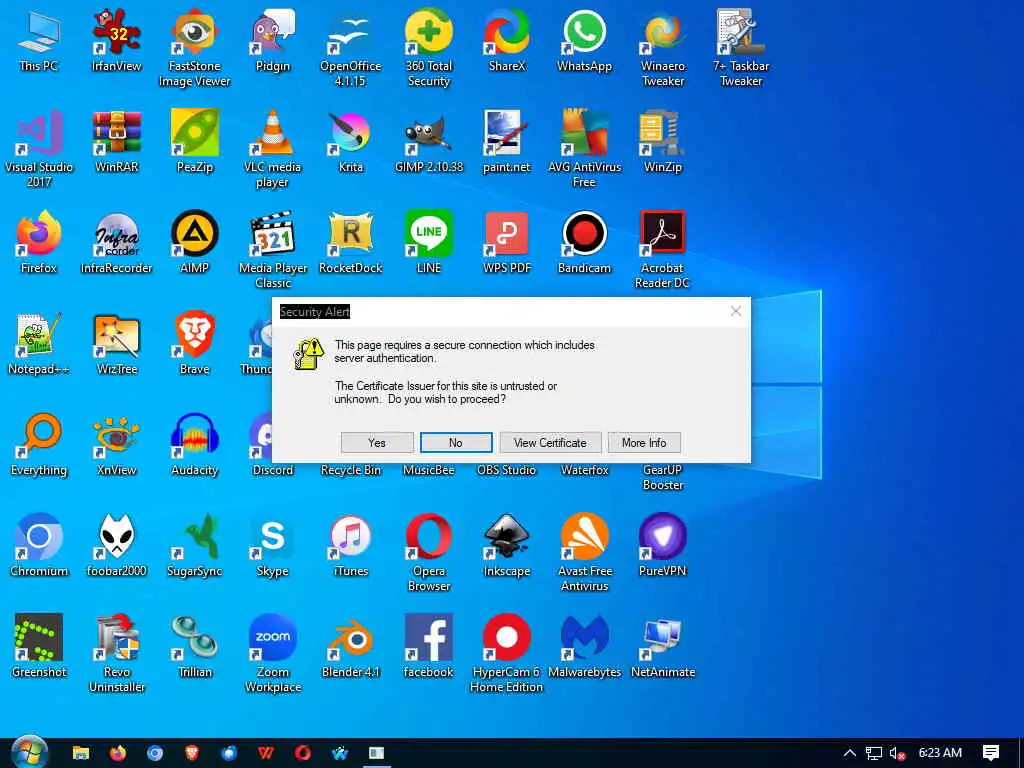Open the WizTree shortcut
Image resolution: width=1024 pixels, height=768 pixels.
click(117, 344)
